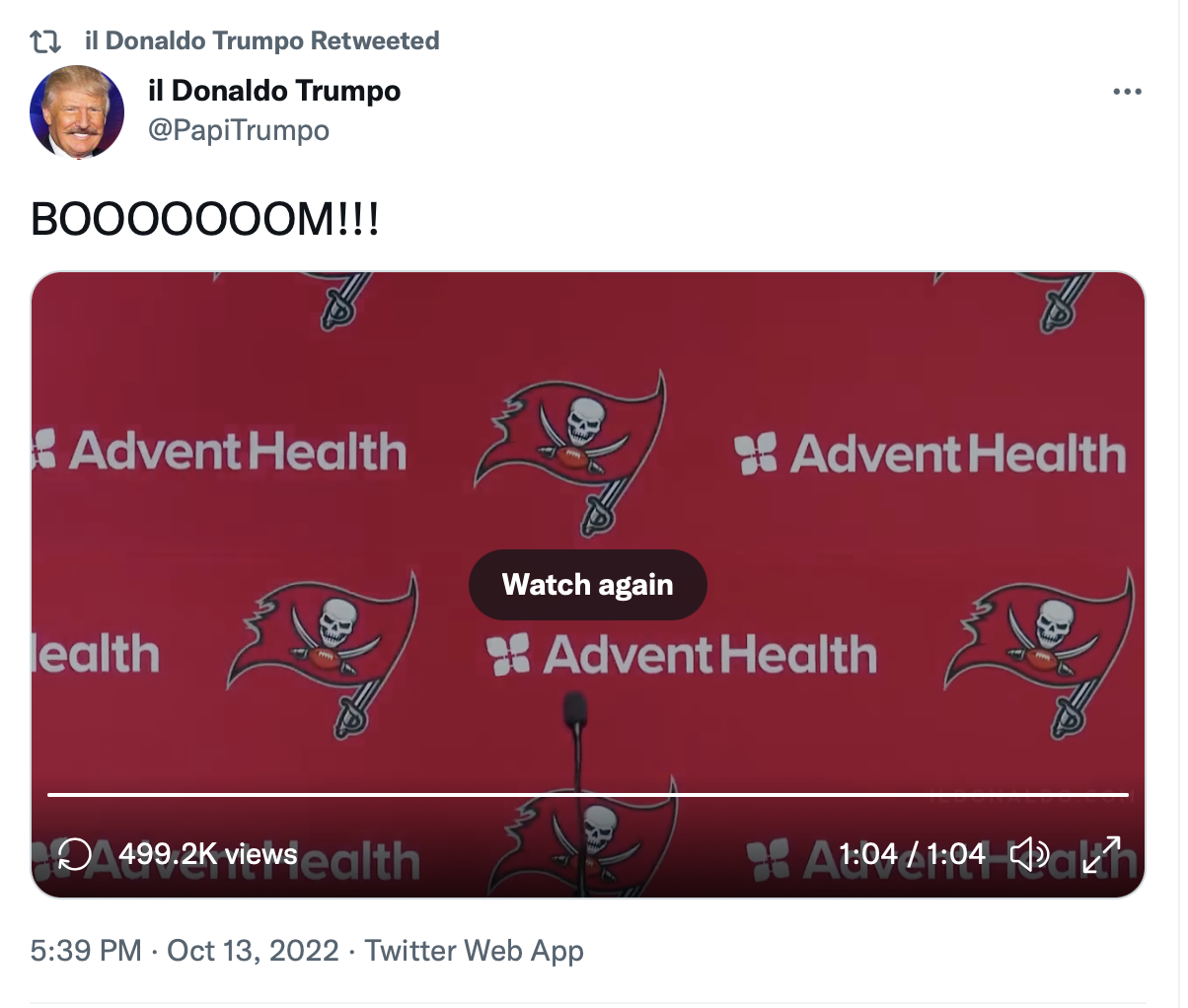Open the @PapiTrumpo handle
The height and width of the screenshot is (1008, 1188).
(x=239, y=130)
